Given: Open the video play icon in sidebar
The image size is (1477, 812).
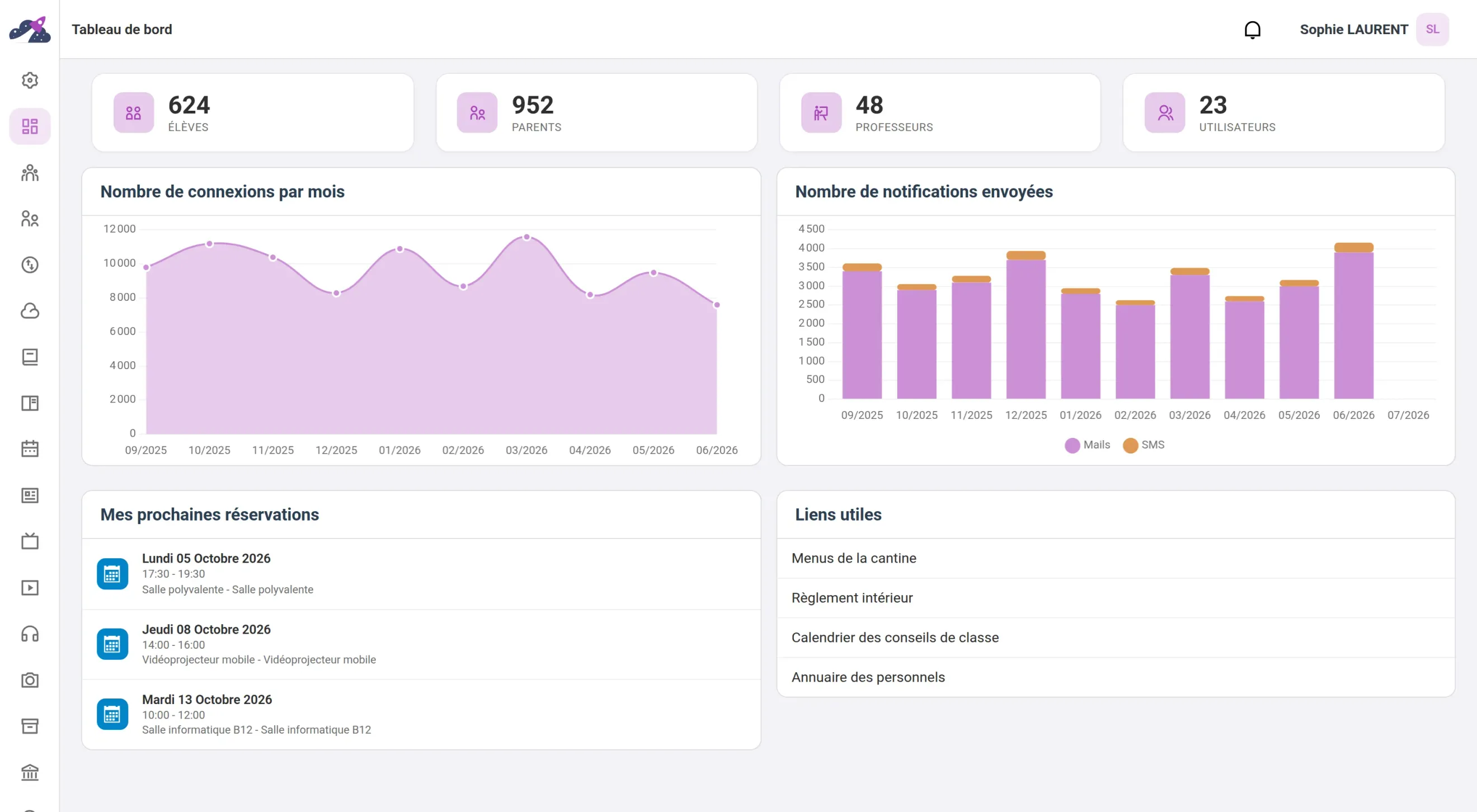Looking at the screenshot, I should pos(30,588).
